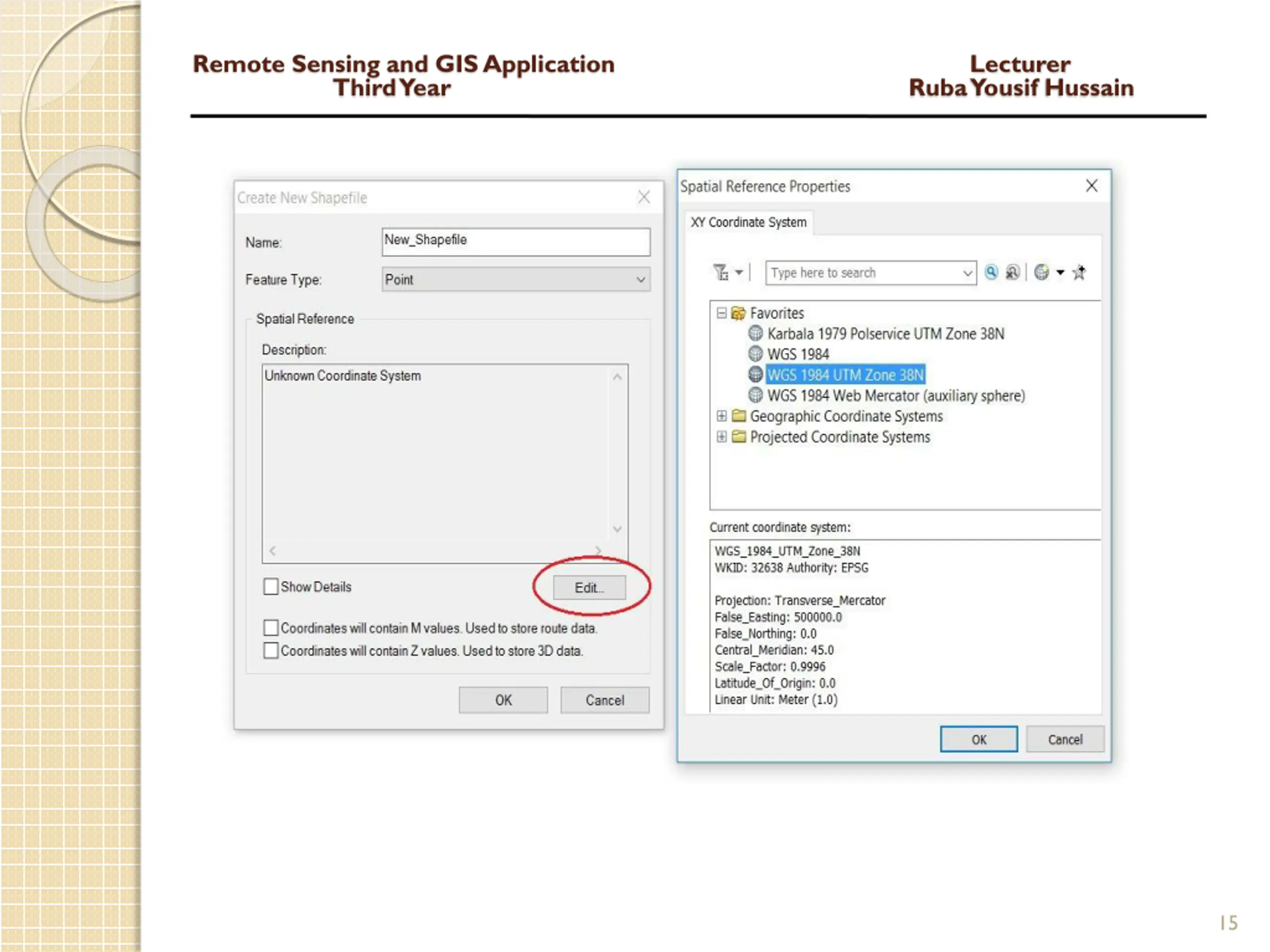Click Projection: Transverse_Mercator text
This screenshot has height=952, width=1270.
800,601
